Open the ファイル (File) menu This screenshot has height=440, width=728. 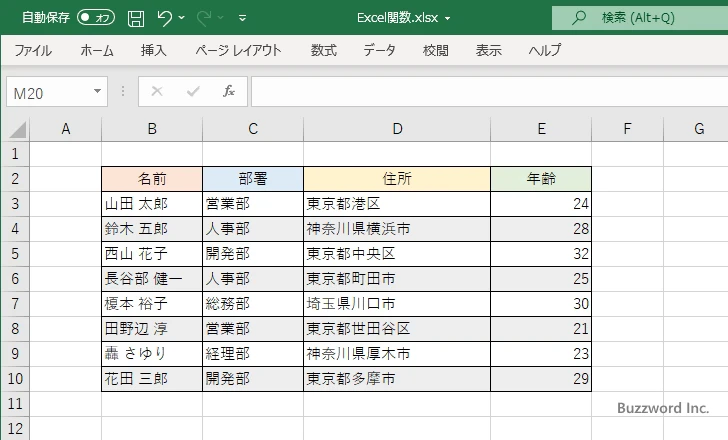[33, 50]
